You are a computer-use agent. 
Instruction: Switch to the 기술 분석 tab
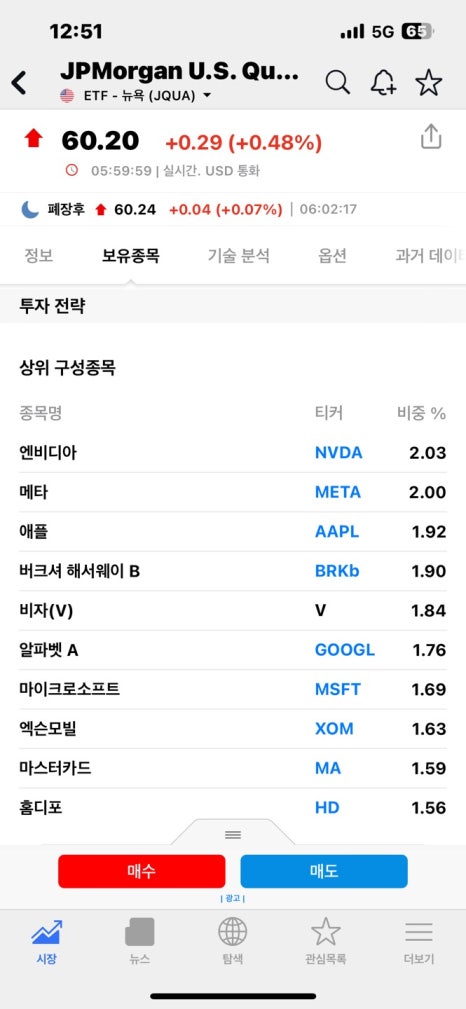pos(238,255)
